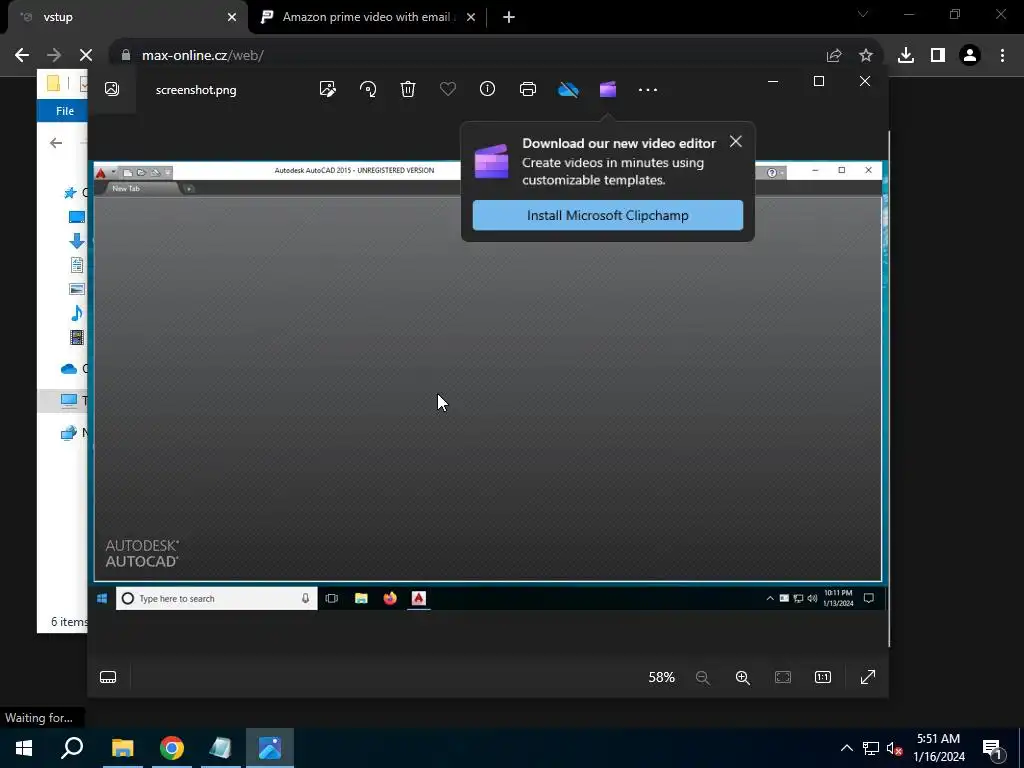Click the gallery icon left of screenshot.png
The width and height of the screenshot is (1024, 768).
click(x=112, y=89)
